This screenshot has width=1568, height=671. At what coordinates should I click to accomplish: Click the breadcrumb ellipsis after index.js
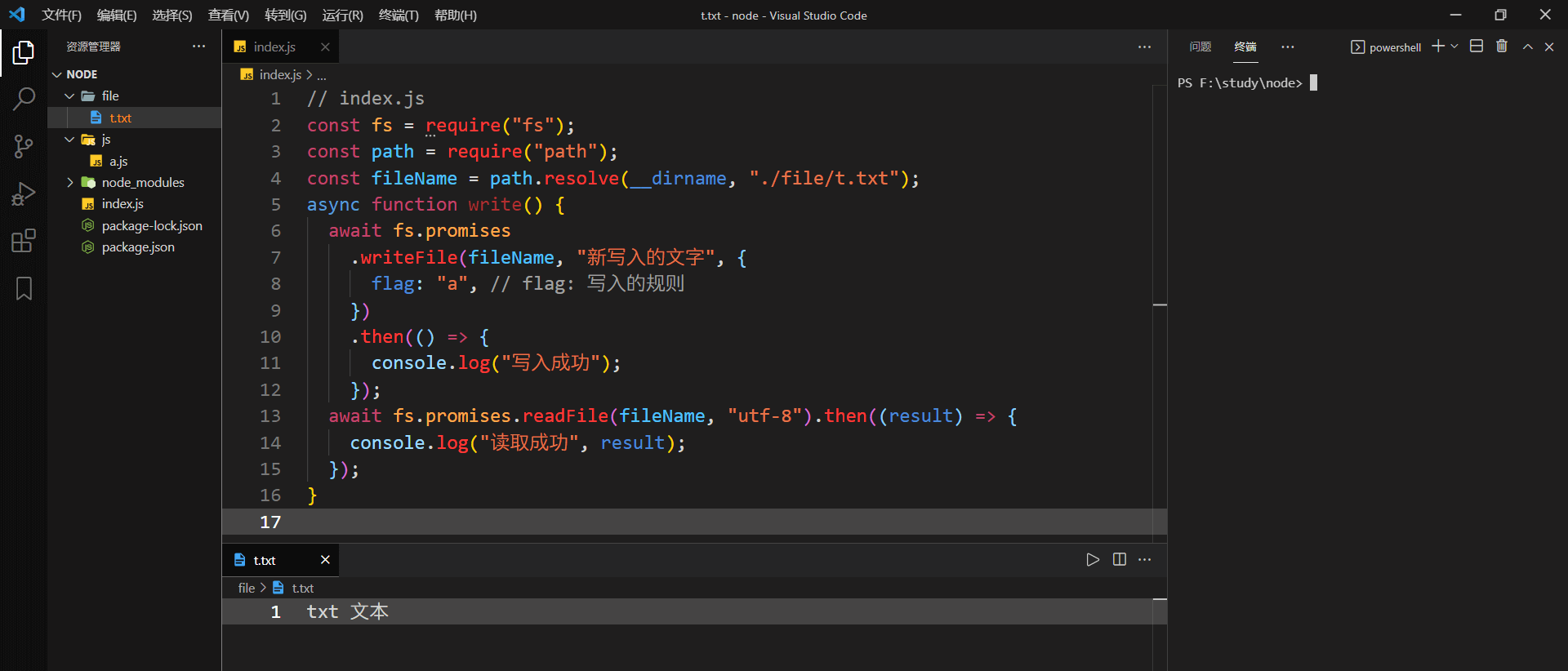pyautogui.click(x=322, y=75)
